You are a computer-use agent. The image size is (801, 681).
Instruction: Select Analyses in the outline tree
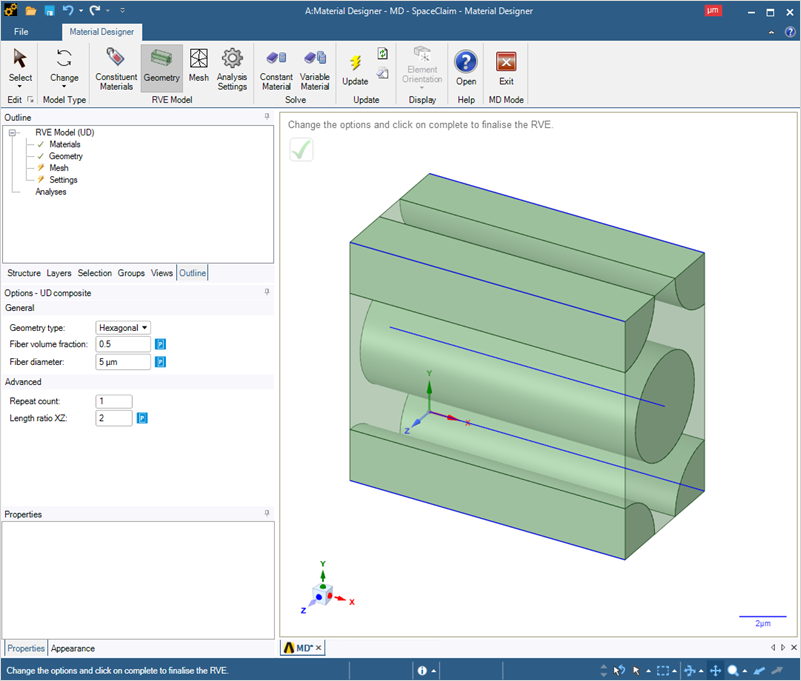[x=51, y=192]
